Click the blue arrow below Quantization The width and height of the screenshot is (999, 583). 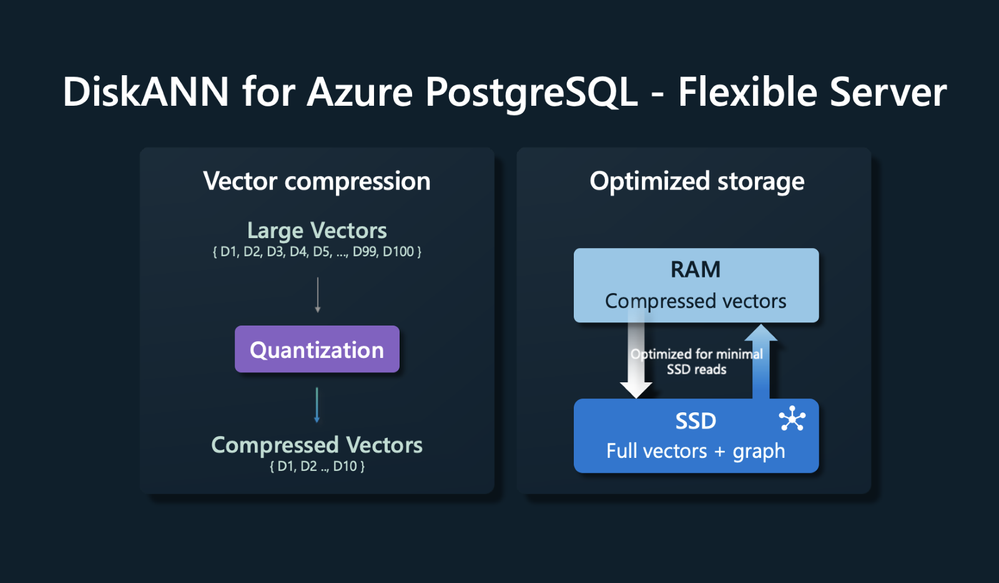click(x=317, y=403)
